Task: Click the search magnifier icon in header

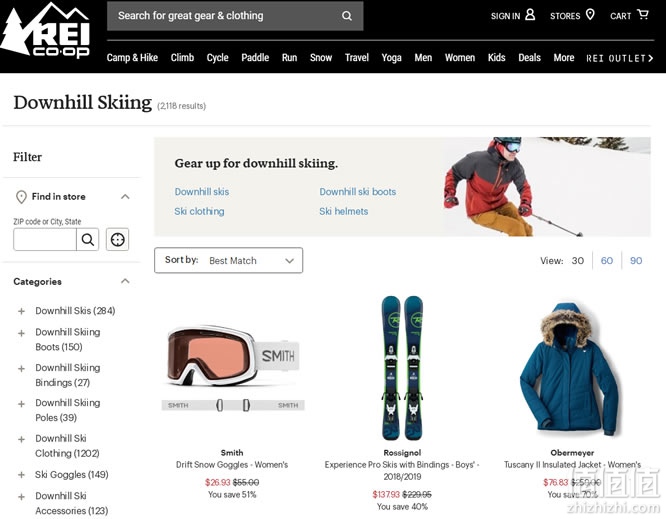Action: click(347, 16)
